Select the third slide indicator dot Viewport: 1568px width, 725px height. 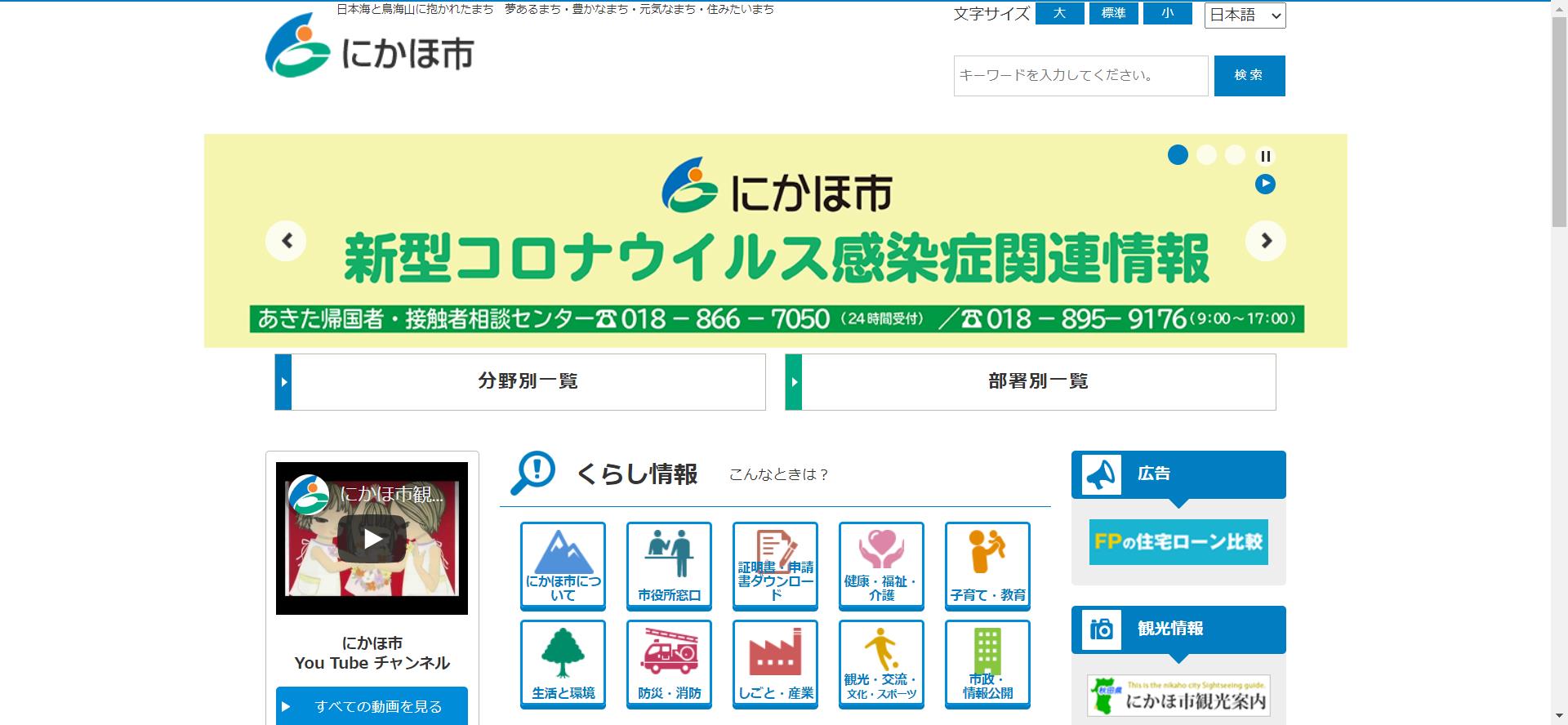1235,155
